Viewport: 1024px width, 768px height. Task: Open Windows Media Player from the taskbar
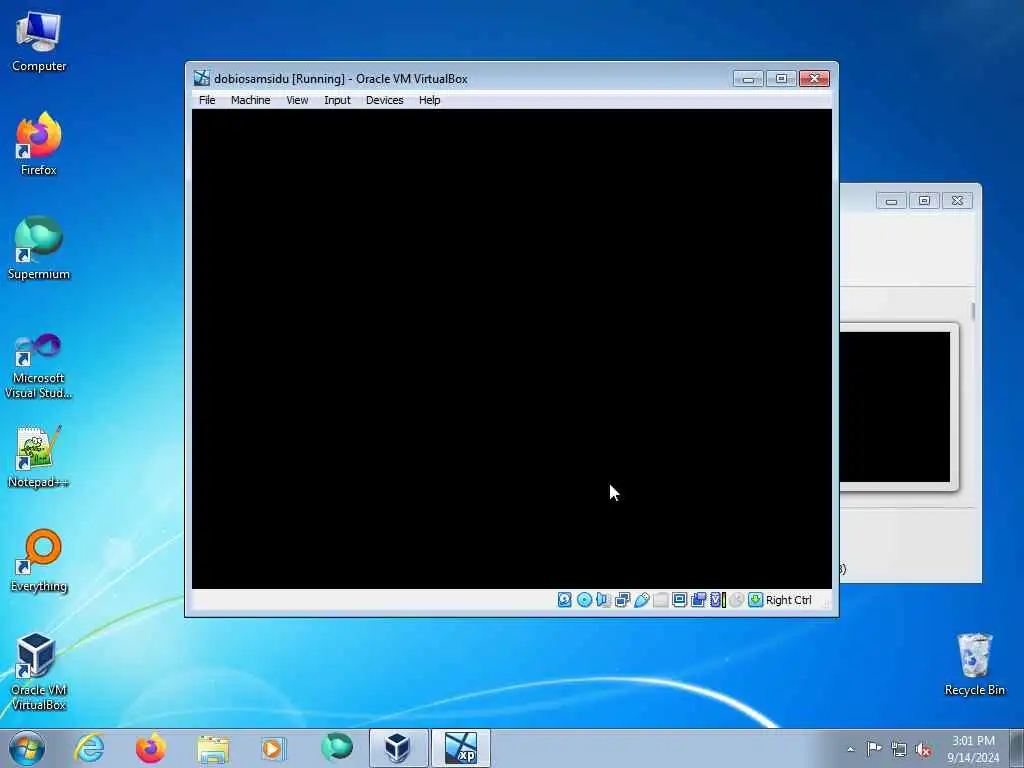click(274, 748)
